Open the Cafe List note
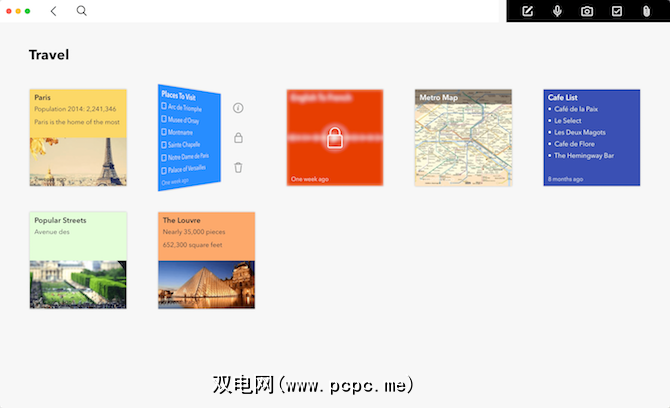This screenshot has width=670, height=408. (592, 138)
